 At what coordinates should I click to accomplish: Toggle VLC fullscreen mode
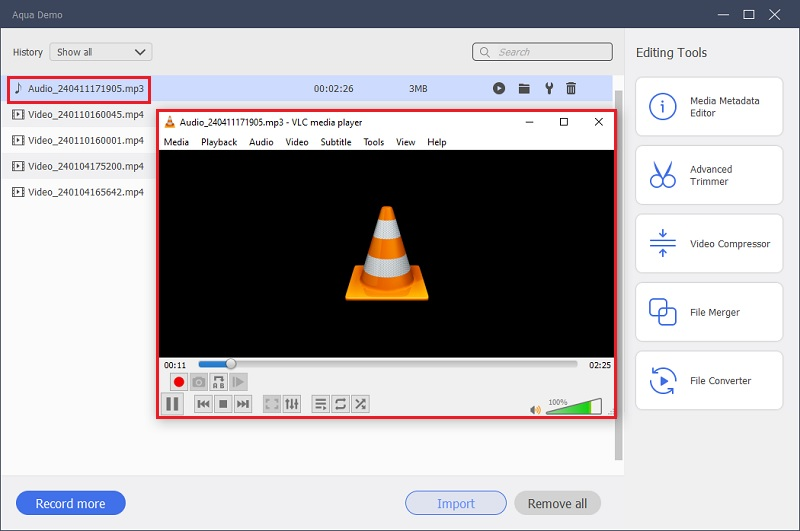click(271, 404)
